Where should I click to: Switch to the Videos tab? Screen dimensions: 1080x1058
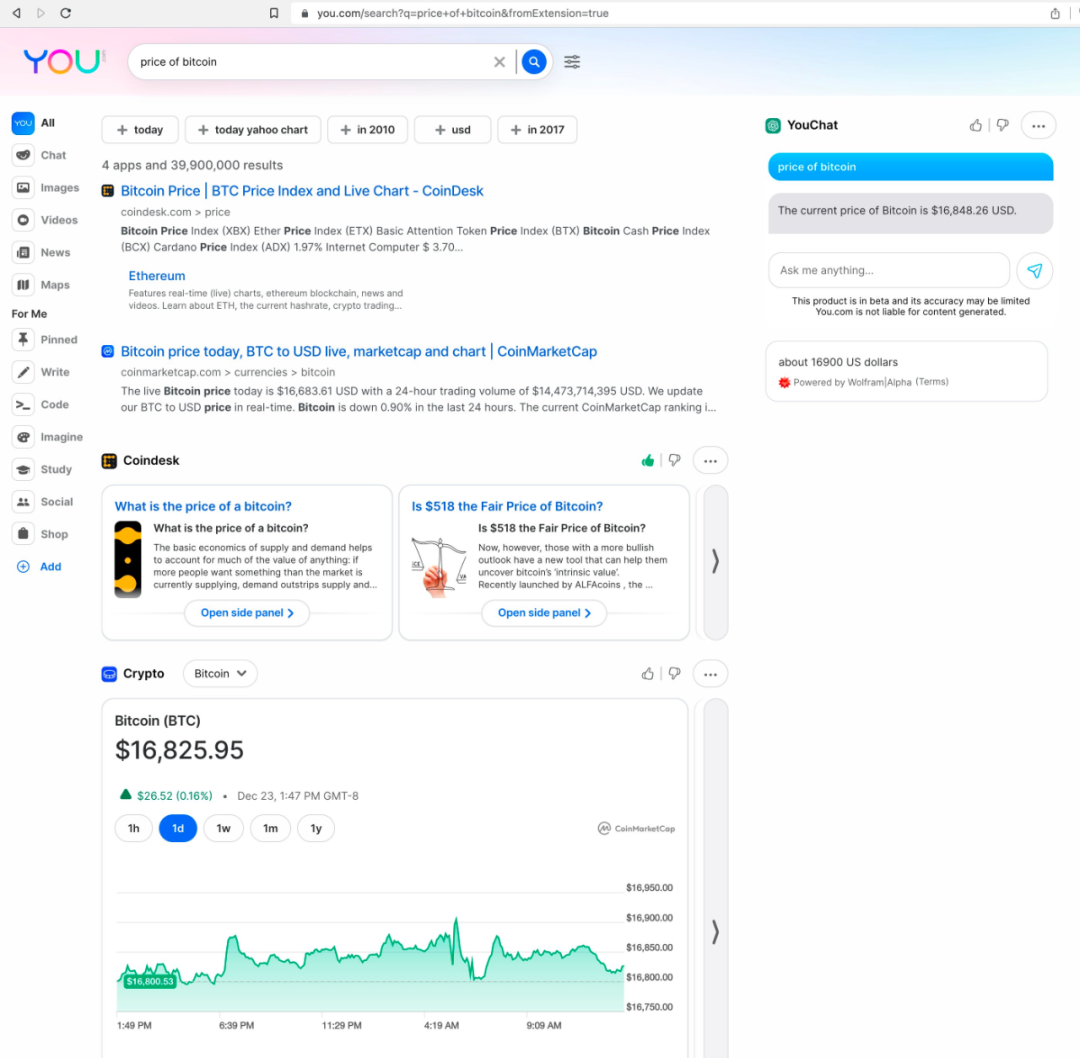(x=45, y=220)
